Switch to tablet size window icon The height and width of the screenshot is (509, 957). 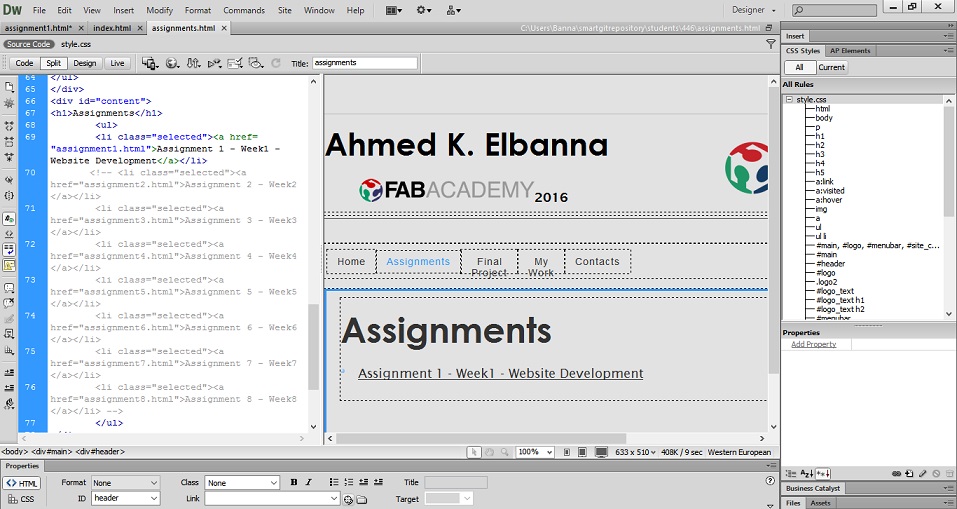pos(582,452)
